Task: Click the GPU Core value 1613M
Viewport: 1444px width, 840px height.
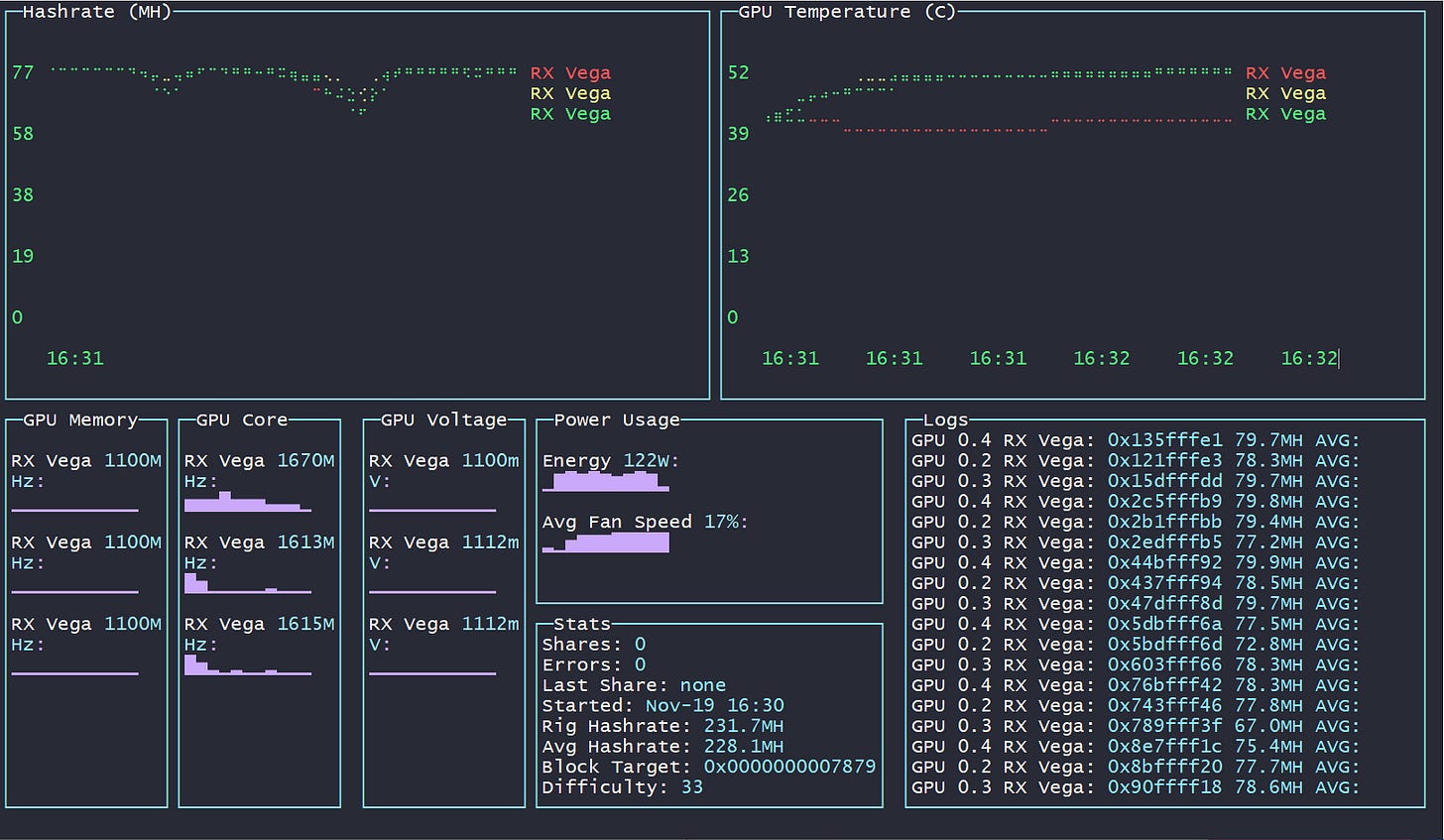Action: [x=305, y=542]
